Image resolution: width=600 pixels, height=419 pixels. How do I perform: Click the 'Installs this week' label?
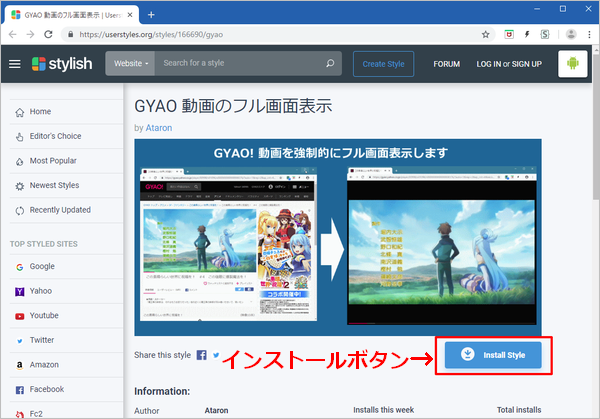point(383,410)
